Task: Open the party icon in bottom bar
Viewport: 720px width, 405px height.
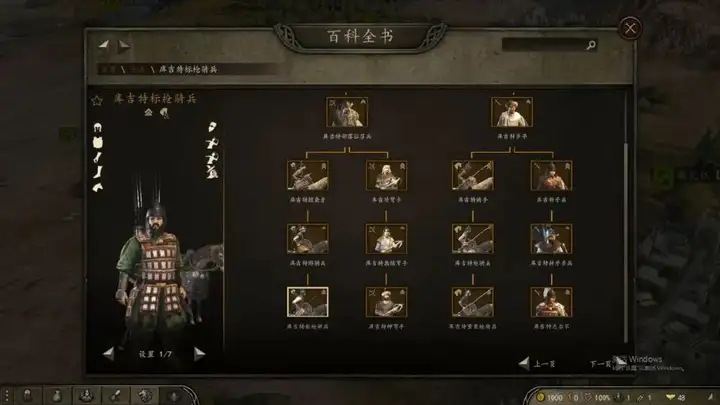Action: (86, 395)
